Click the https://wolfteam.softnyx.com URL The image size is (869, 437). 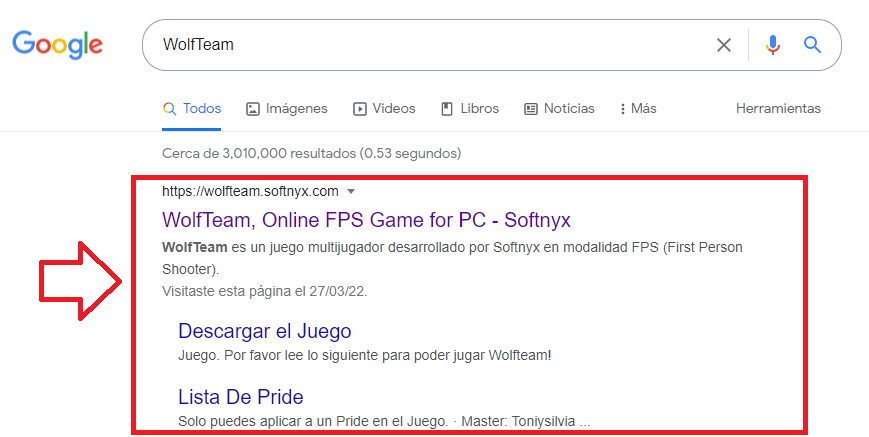250,192
